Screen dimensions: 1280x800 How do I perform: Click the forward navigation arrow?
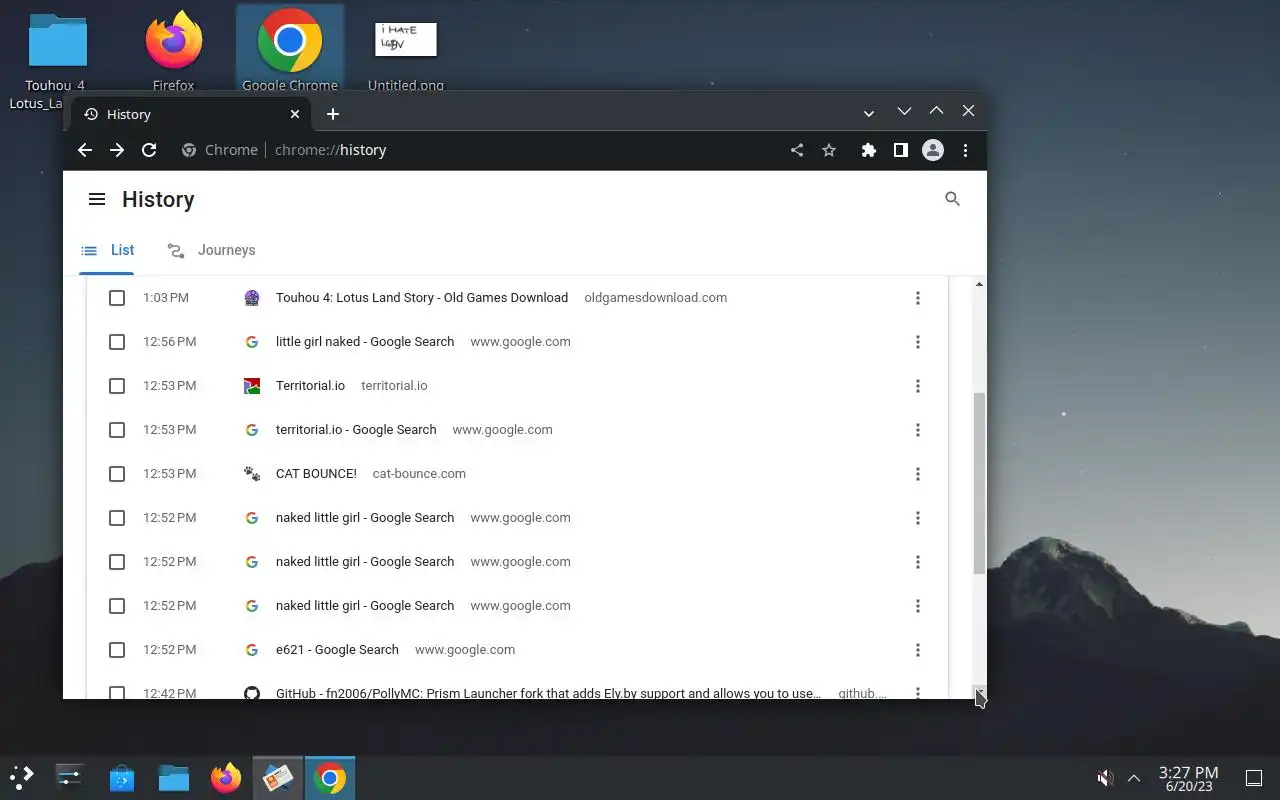coord(117,150)
